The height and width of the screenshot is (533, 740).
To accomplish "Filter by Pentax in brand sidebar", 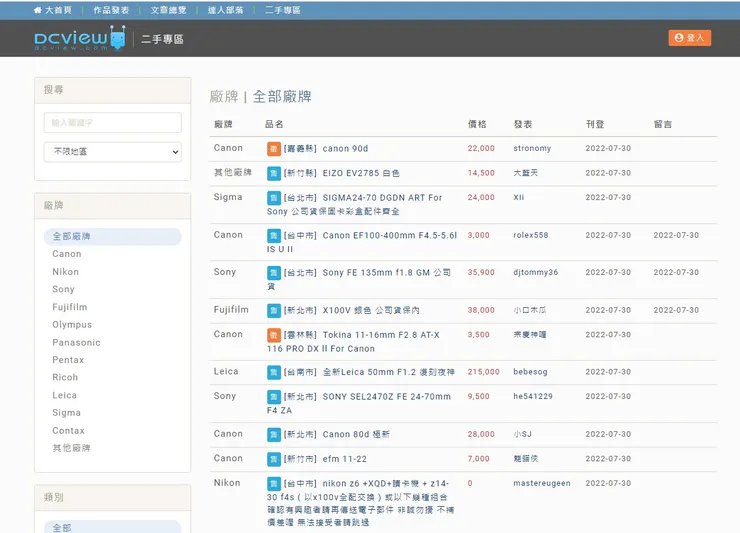I will (x=68, y=360).
